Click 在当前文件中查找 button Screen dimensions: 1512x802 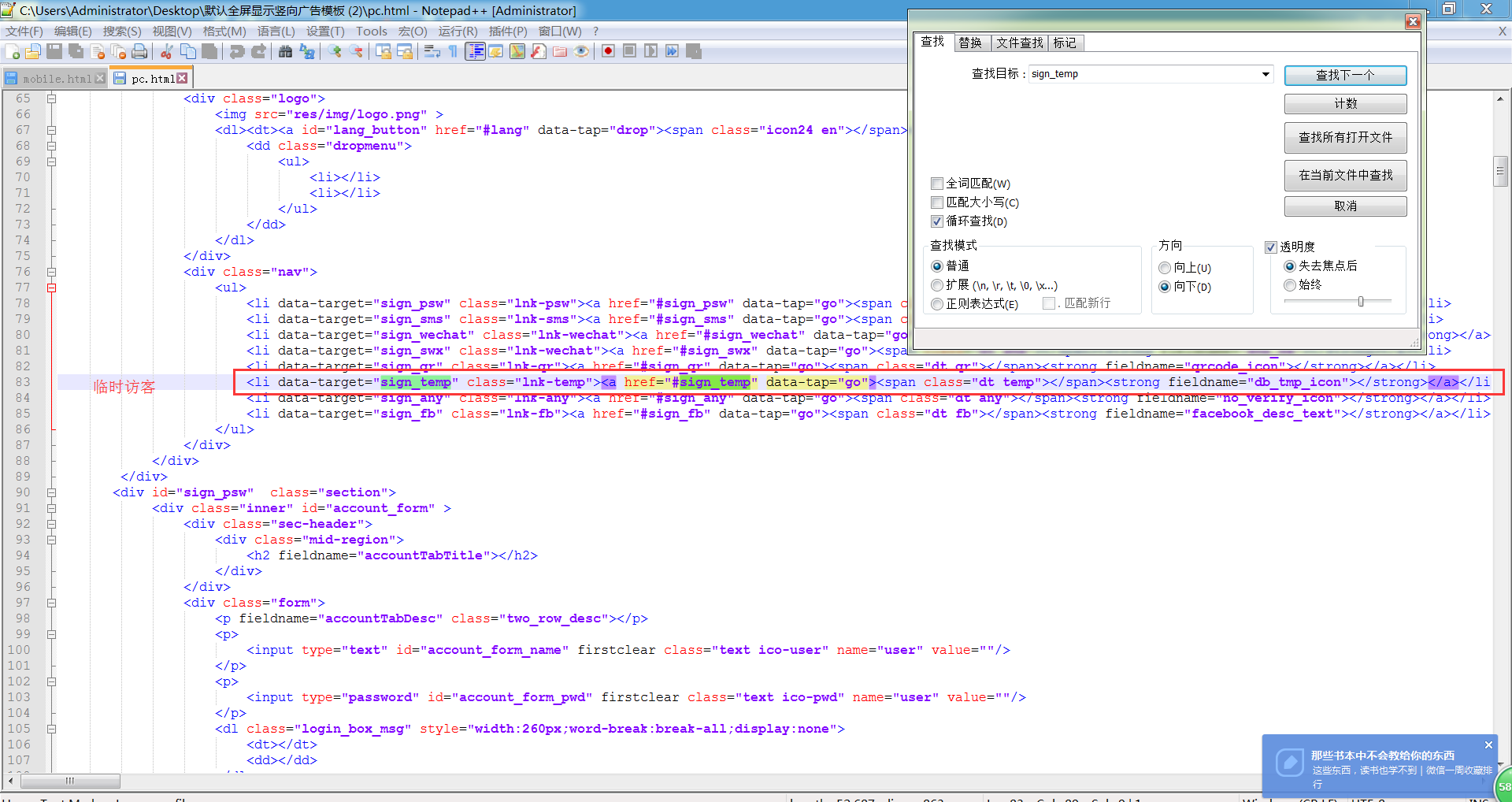(x=1345, y=175)
